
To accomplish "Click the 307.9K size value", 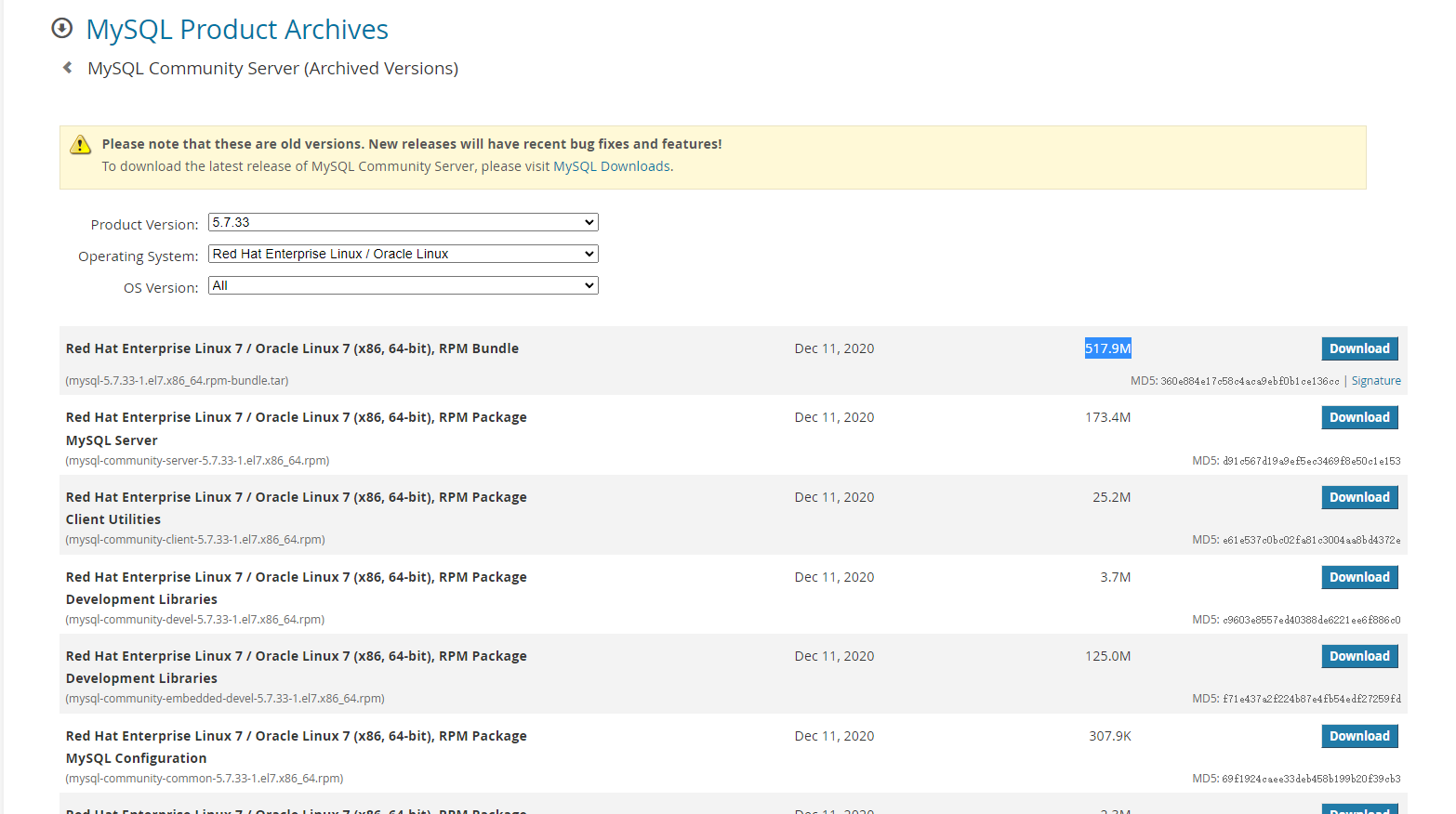I will tap(1110, 736).
